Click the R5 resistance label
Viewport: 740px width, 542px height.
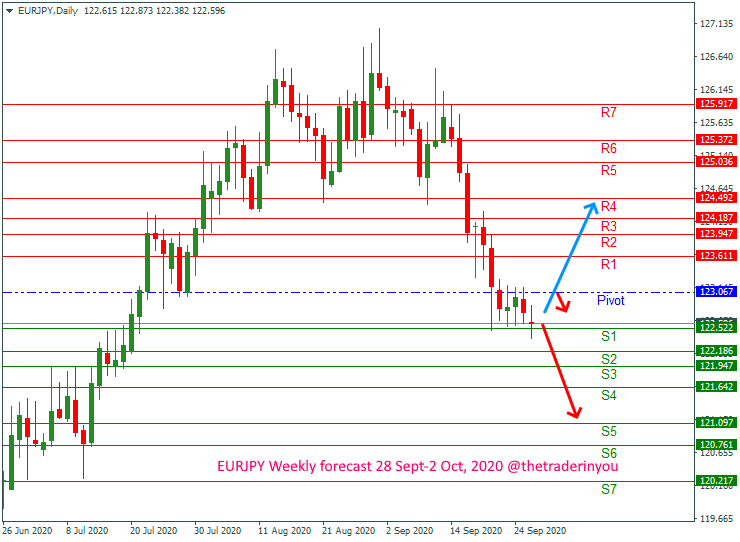click(608, 170)
